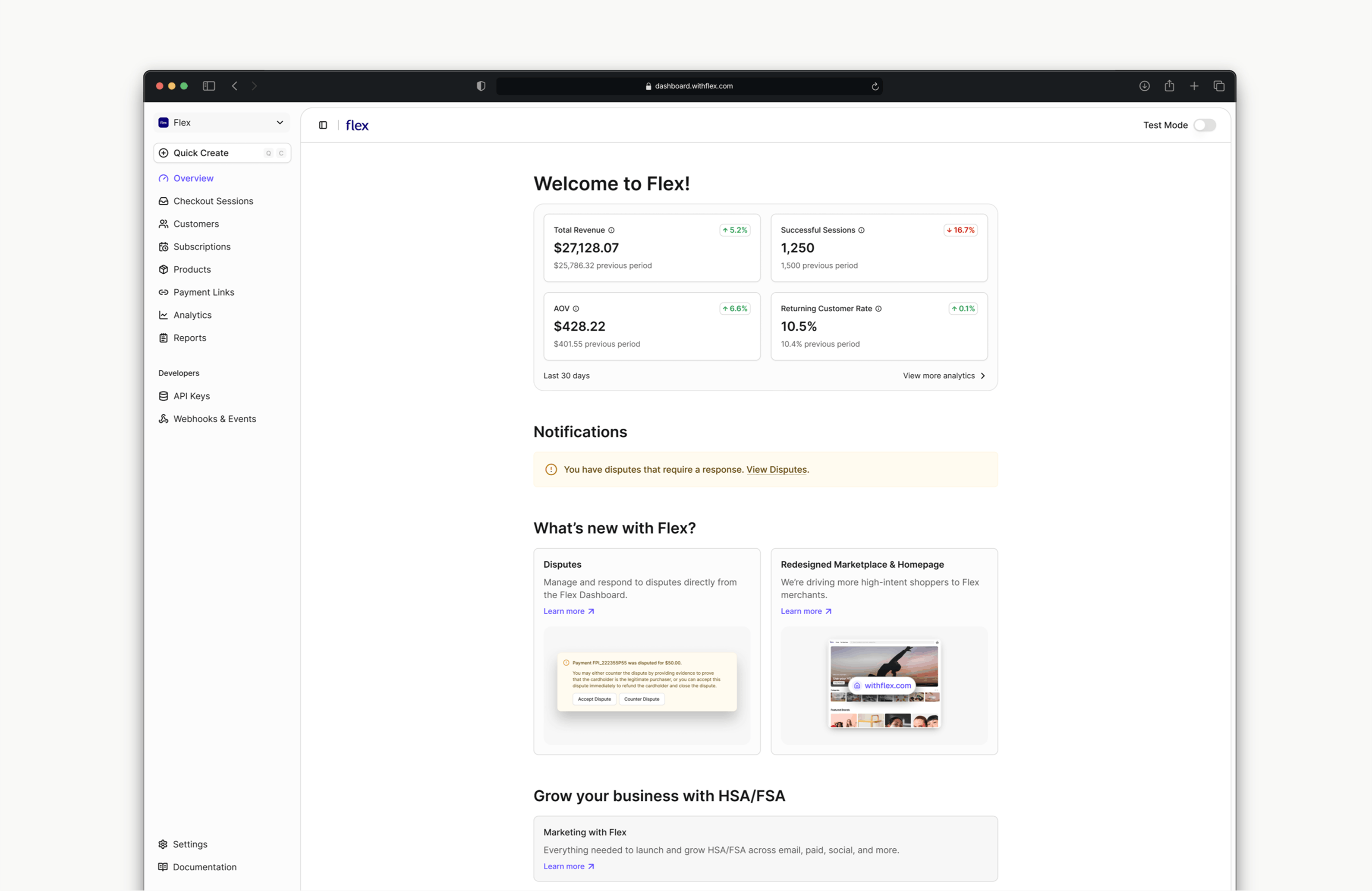Click Learn more under Redesigned Marketplace & Homepage
The image size is (1372, 891).
806,611
